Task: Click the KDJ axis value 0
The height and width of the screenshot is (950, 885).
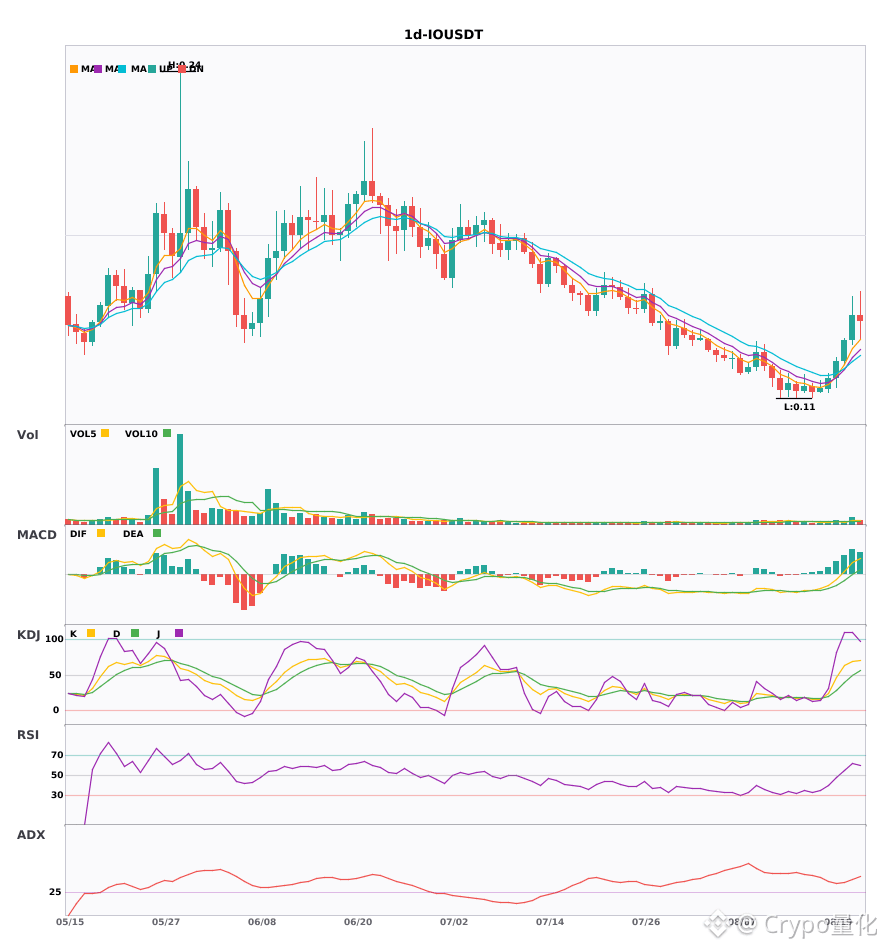Action: pos(56,710)
